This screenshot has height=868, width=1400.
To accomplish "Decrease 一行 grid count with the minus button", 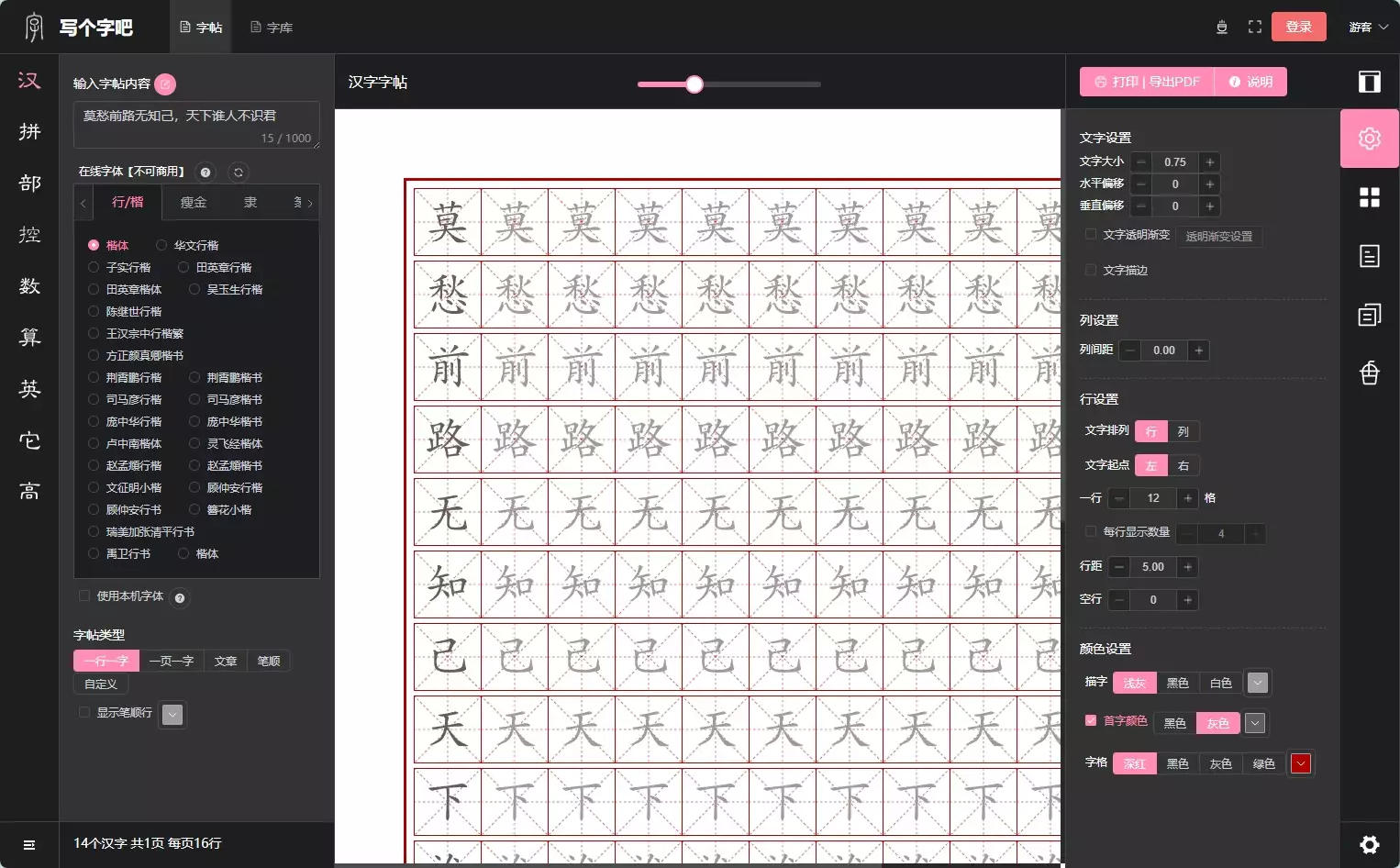I will (x=1119, y=498).
